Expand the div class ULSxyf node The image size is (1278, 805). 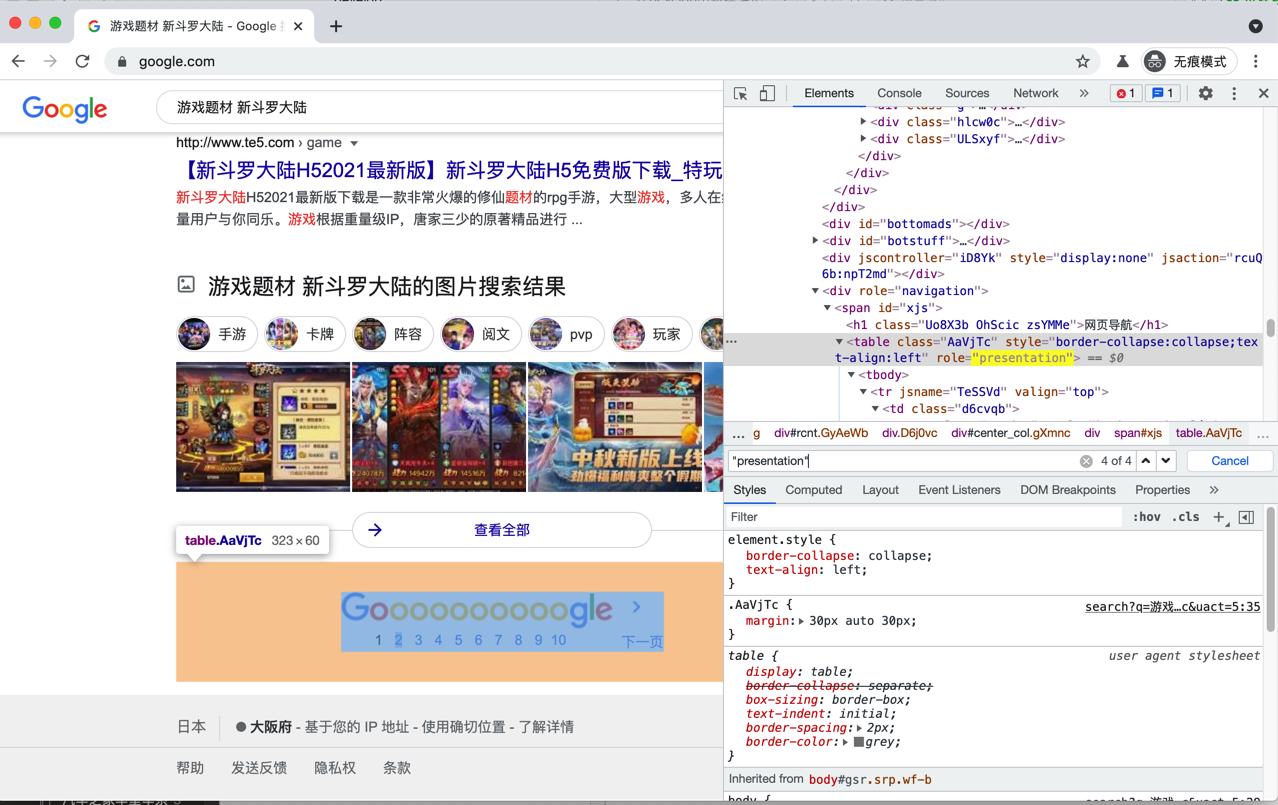pyautogui.click(x=863, y=139)
